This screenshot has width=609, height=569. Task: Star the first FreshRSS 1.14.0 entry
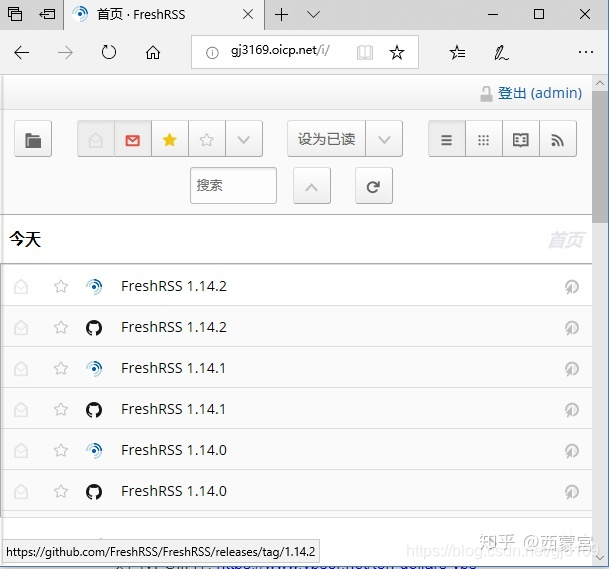coord(61,451)
